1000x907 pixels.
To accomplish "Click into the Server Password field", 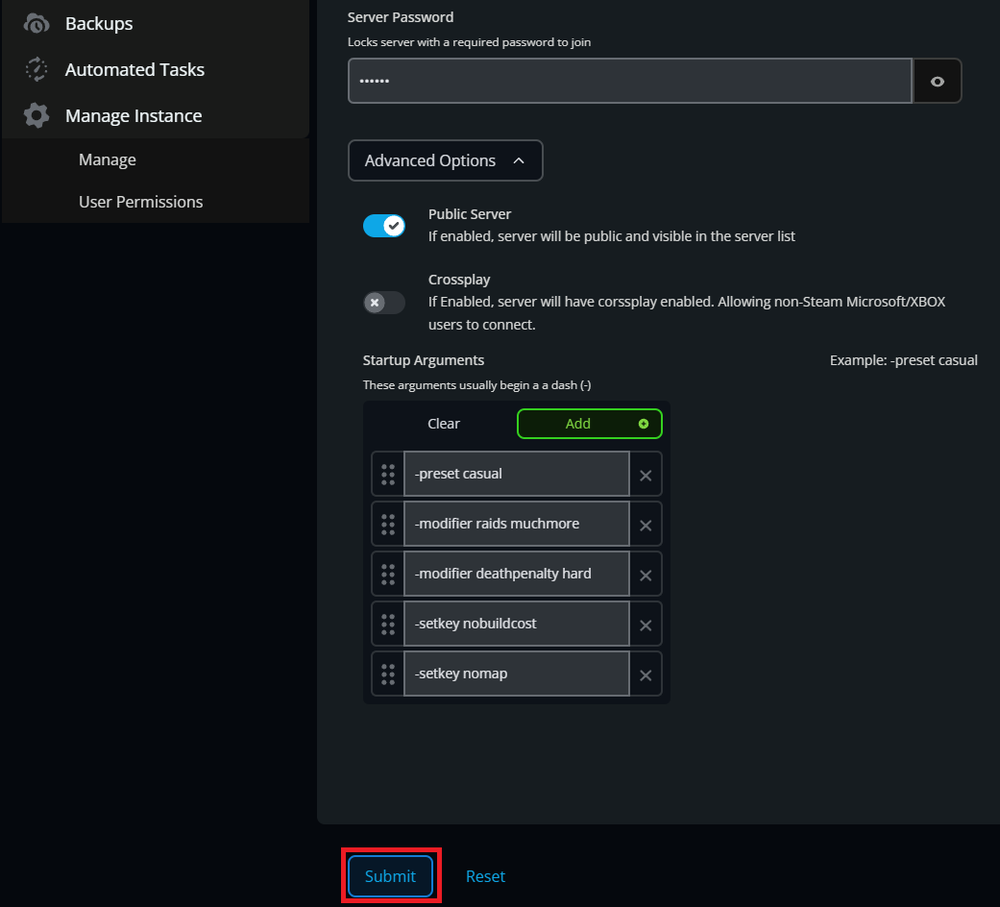I will tap(630, 81).
